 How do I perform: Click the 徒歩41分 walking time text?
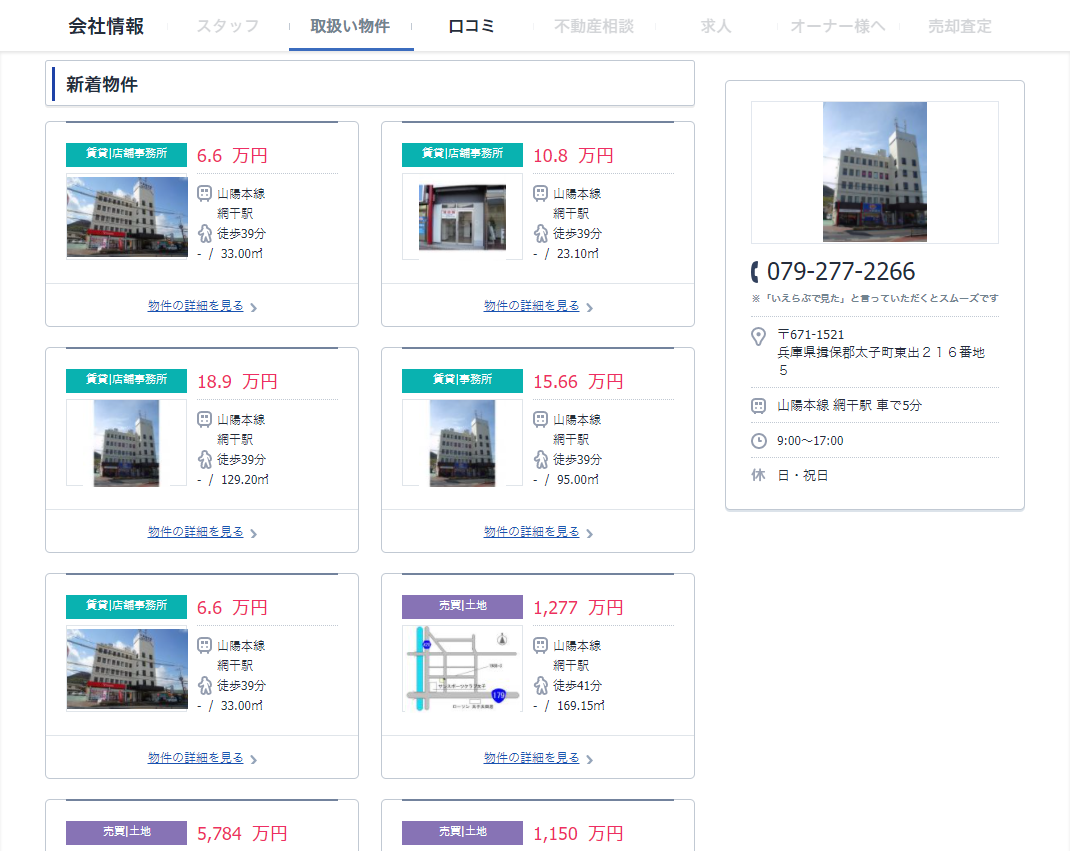point(577,686)
